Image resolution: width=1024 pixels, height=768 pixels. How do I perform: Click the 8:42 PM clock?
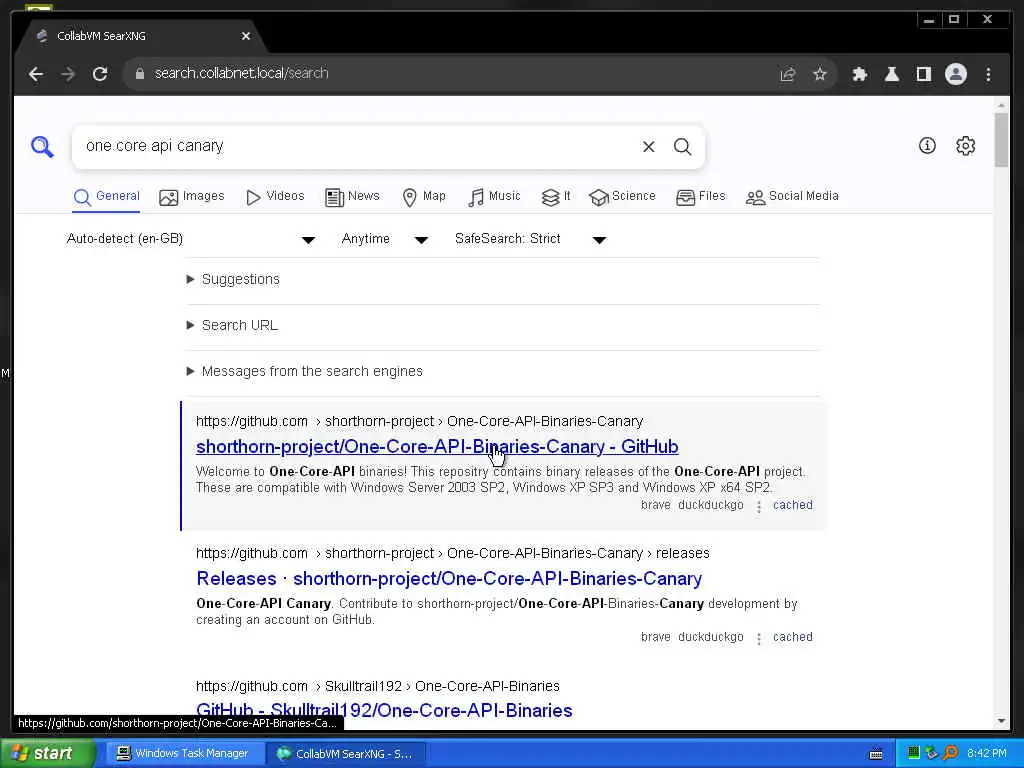coord(987,754)
